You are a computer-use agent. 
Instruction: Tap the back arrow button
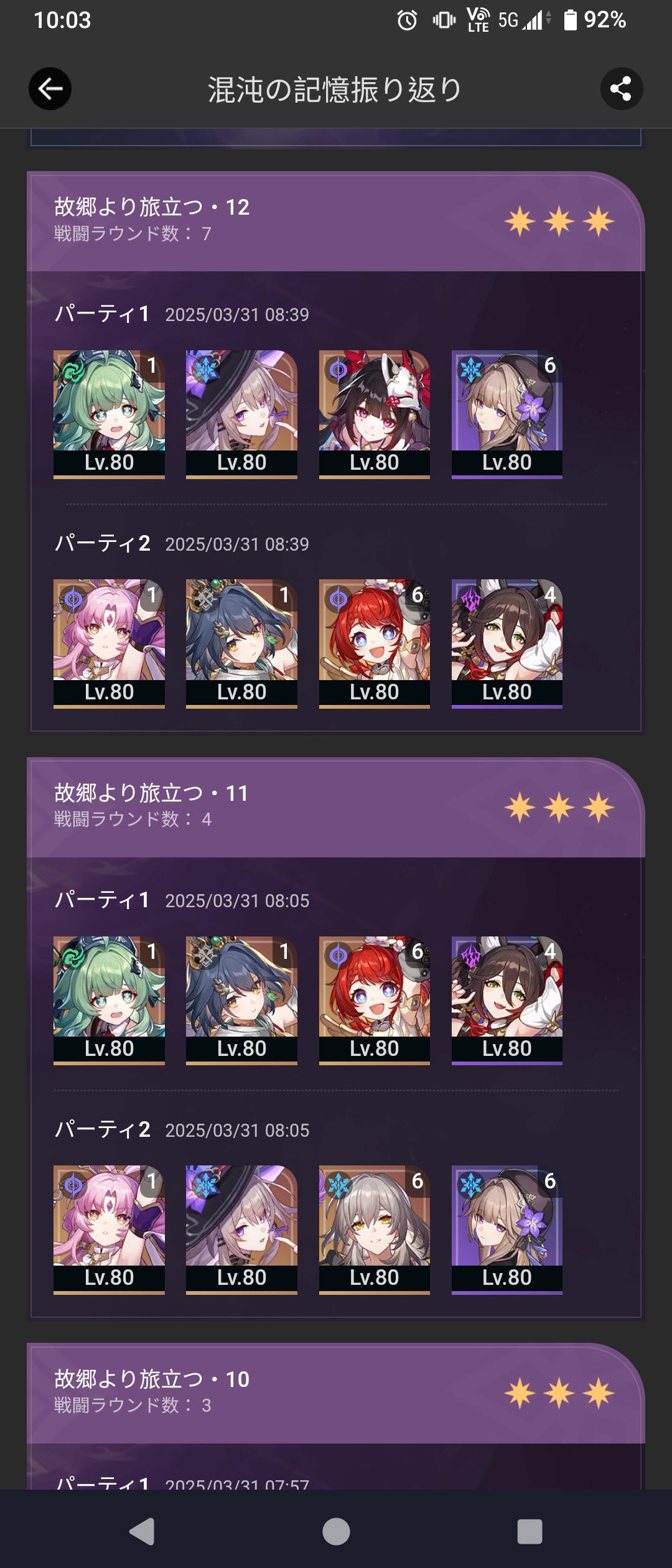(50, 89)
